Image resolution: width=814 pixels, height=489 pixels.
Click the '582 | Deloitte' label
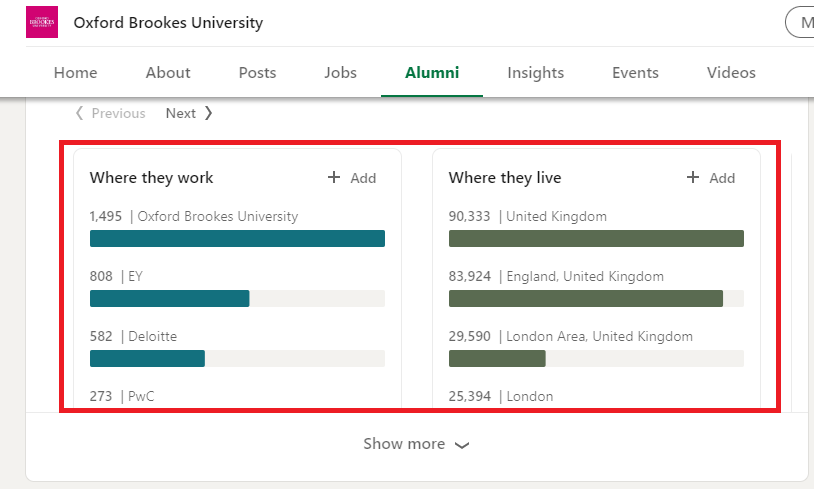133,336
